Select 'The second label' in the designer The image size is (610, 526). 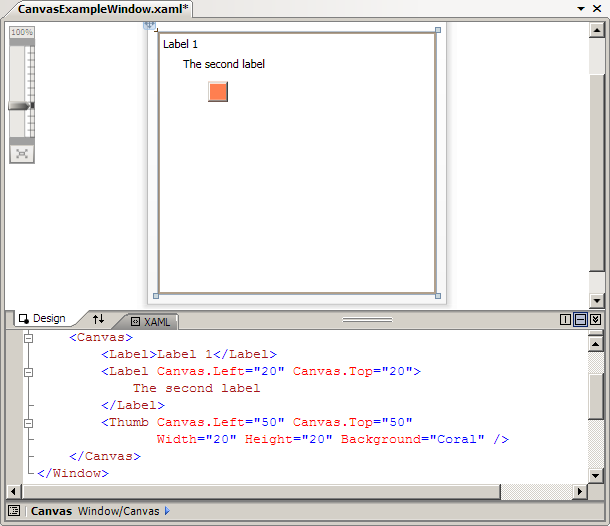tap(224, 64)
